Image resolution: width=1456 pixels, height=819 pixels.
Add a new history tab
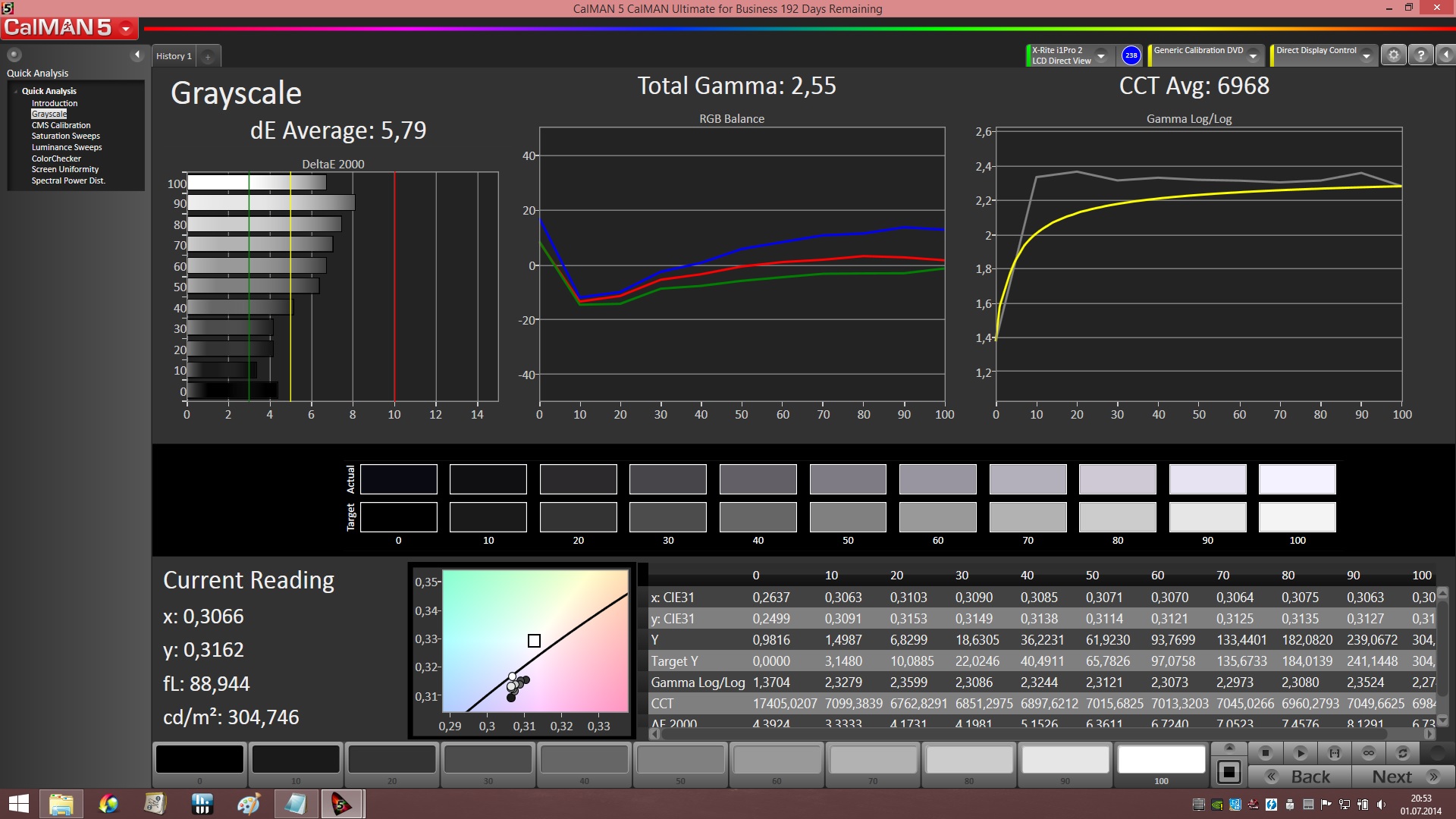(x=208, y=56)
